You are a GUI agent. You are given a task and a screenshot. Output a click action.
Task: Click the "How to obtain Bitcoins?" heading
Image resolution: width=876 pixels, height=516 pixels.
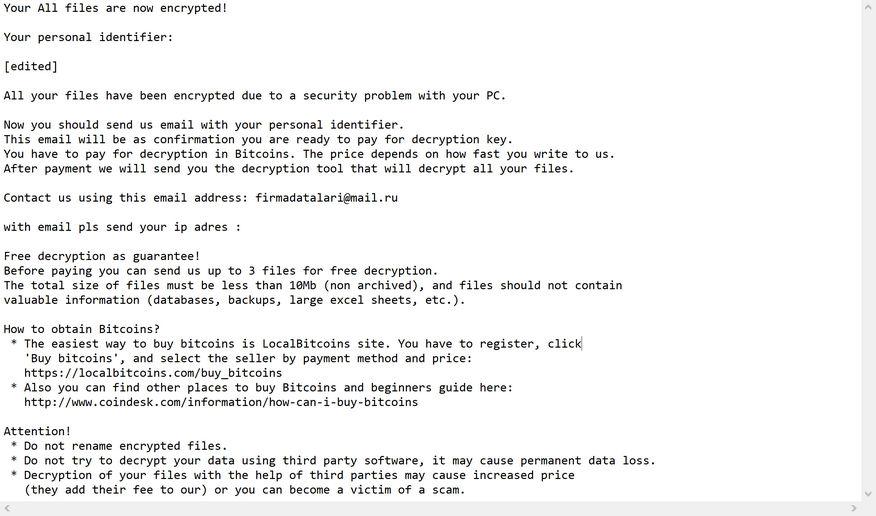click(x=82, y=329)
